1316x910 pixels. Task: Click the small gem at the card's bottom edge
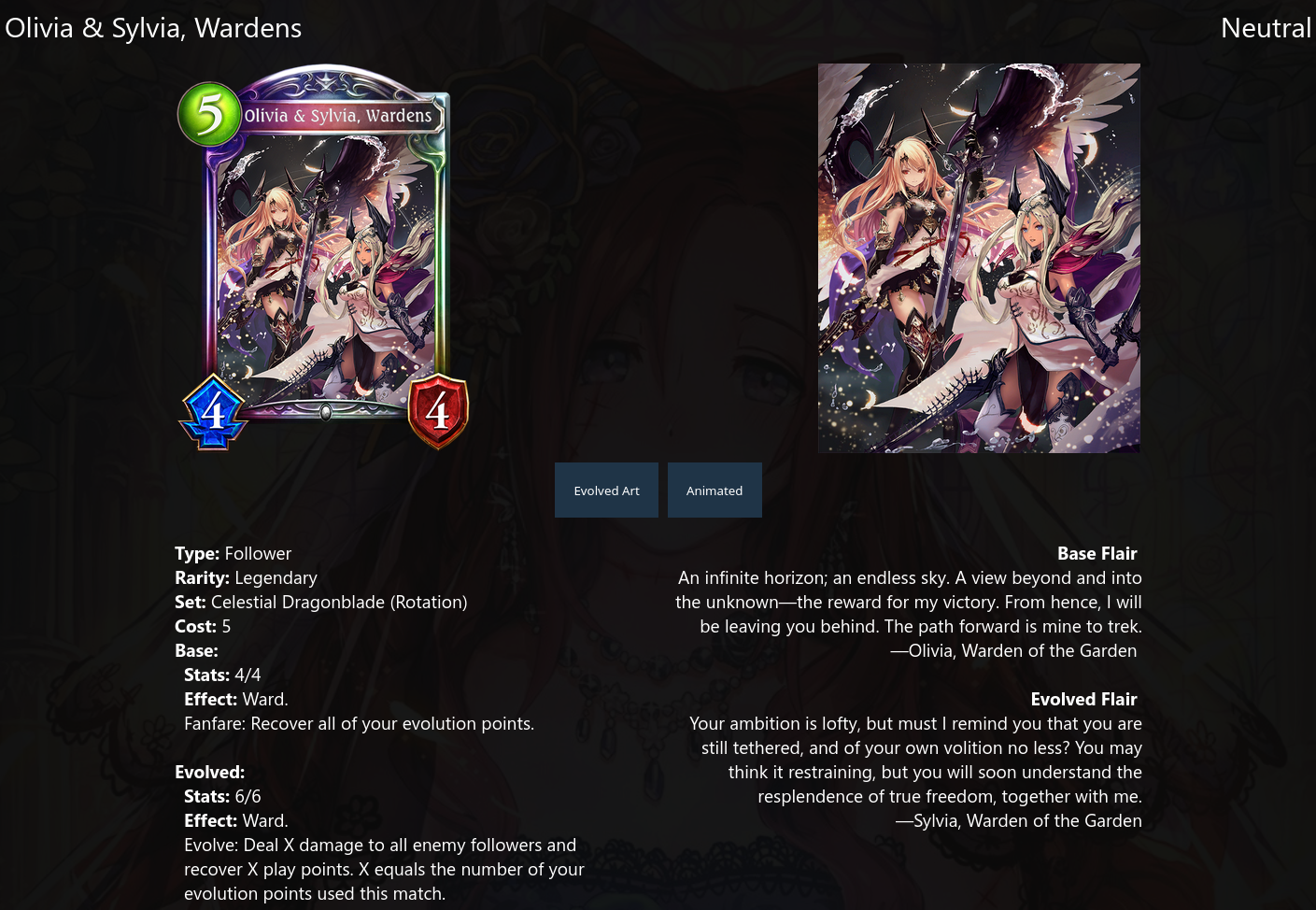(x=326, y=412)
